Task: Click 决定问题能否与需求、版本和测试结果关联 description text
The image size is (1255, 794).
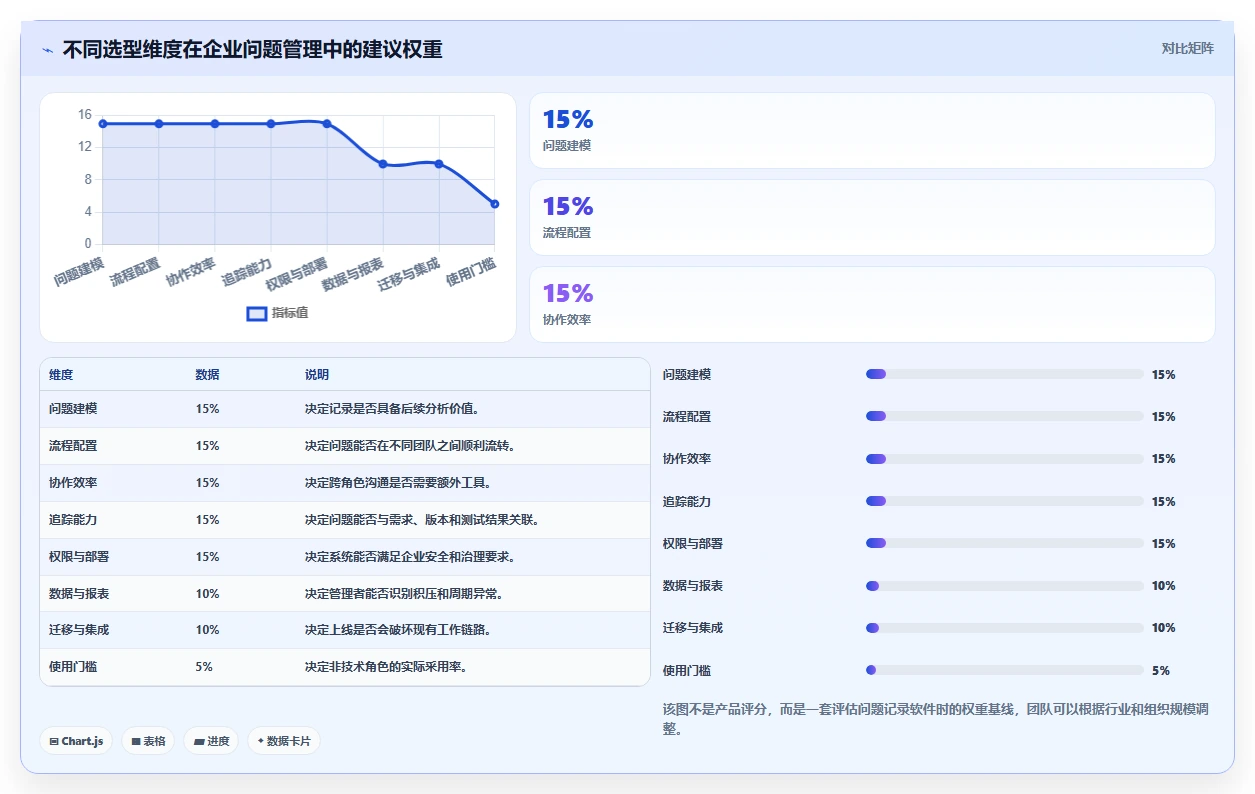Action: pos(423,520)
